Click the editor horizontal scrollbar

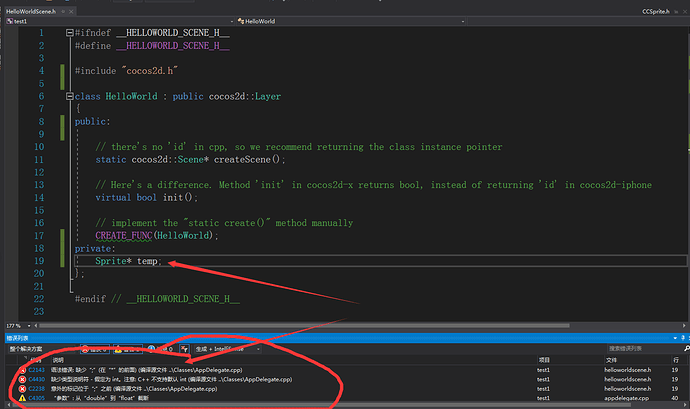pyautogui.click(x=304, y=326)
